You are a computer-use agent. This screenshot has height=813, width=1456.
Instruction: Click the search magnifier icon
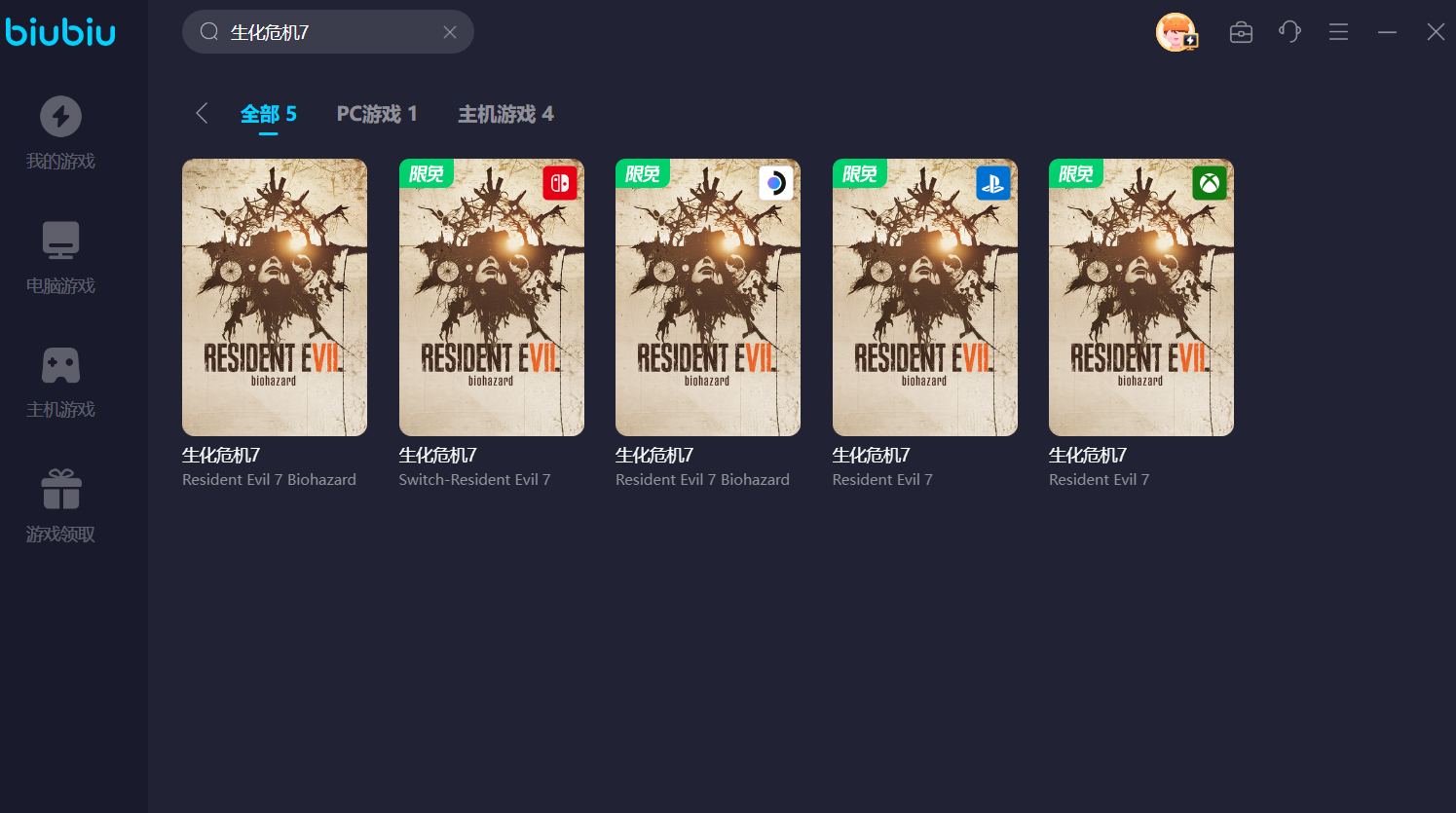208,32
